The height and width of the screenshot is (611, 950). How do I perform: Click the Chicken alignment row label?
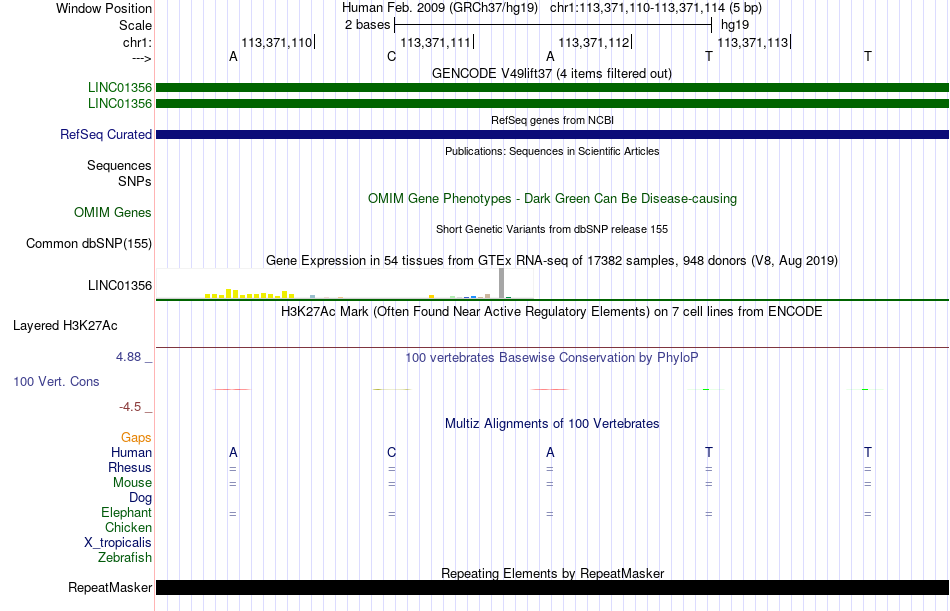pos(128,527)
